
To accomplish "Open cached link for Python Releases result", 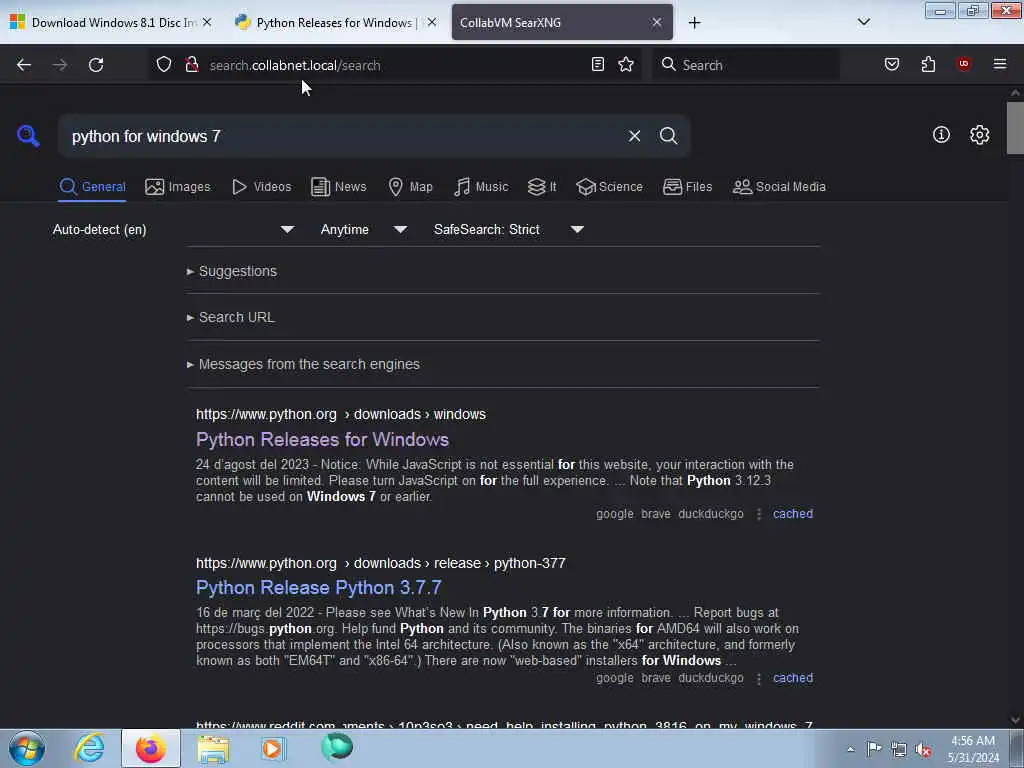I will pos(793,514).
